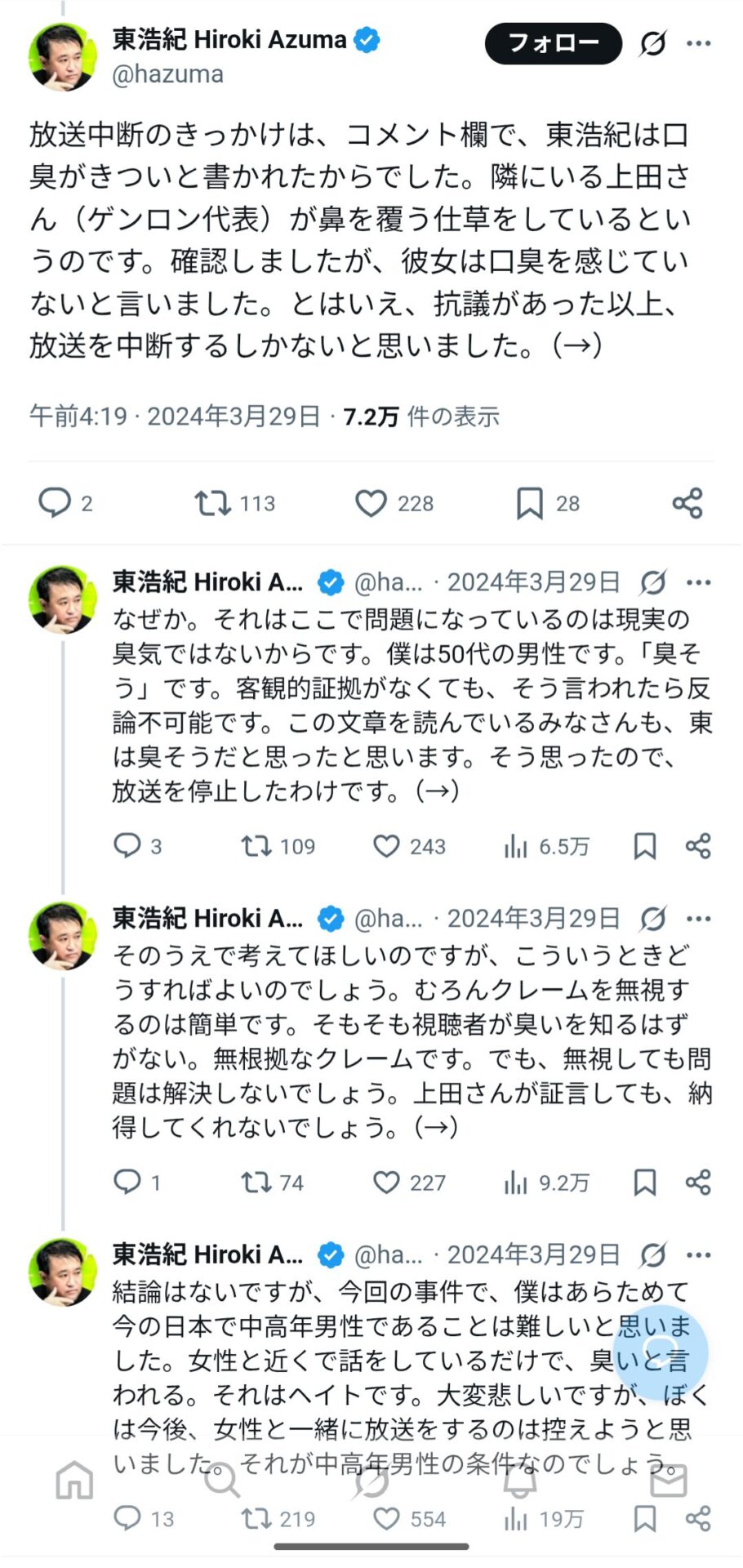Repost the main post with 113 reposts
743x1568 pixels.
point(212,503)
